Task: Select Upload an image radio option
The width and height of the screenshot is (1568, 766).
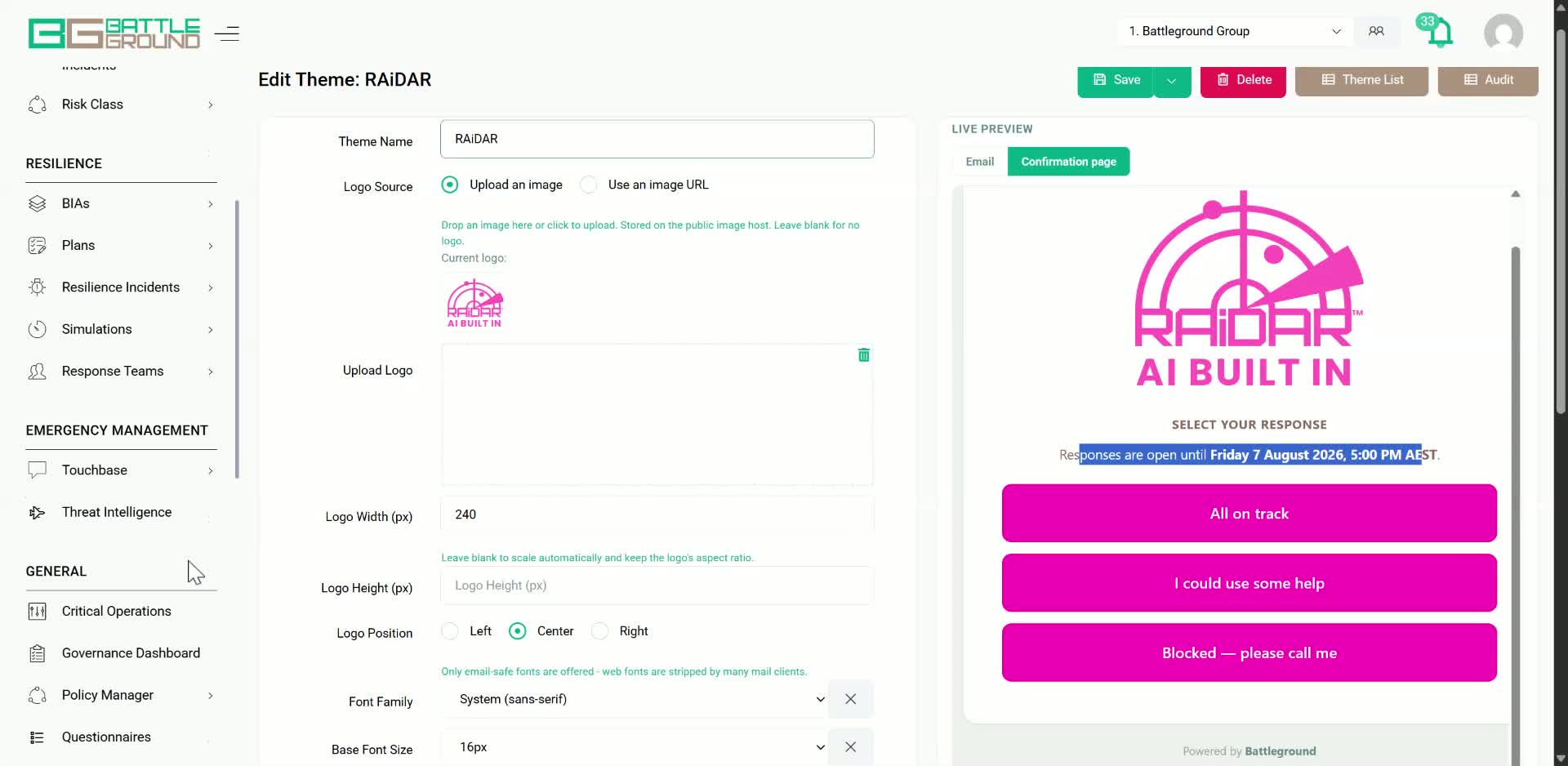Action: point(450,185)
